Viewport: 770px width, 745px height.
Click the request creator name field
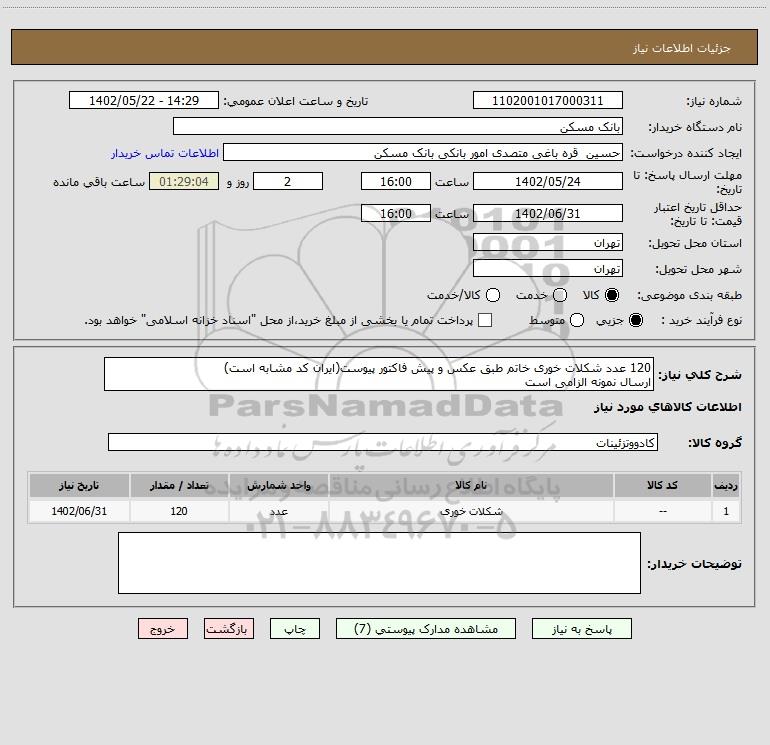point(423,152)
